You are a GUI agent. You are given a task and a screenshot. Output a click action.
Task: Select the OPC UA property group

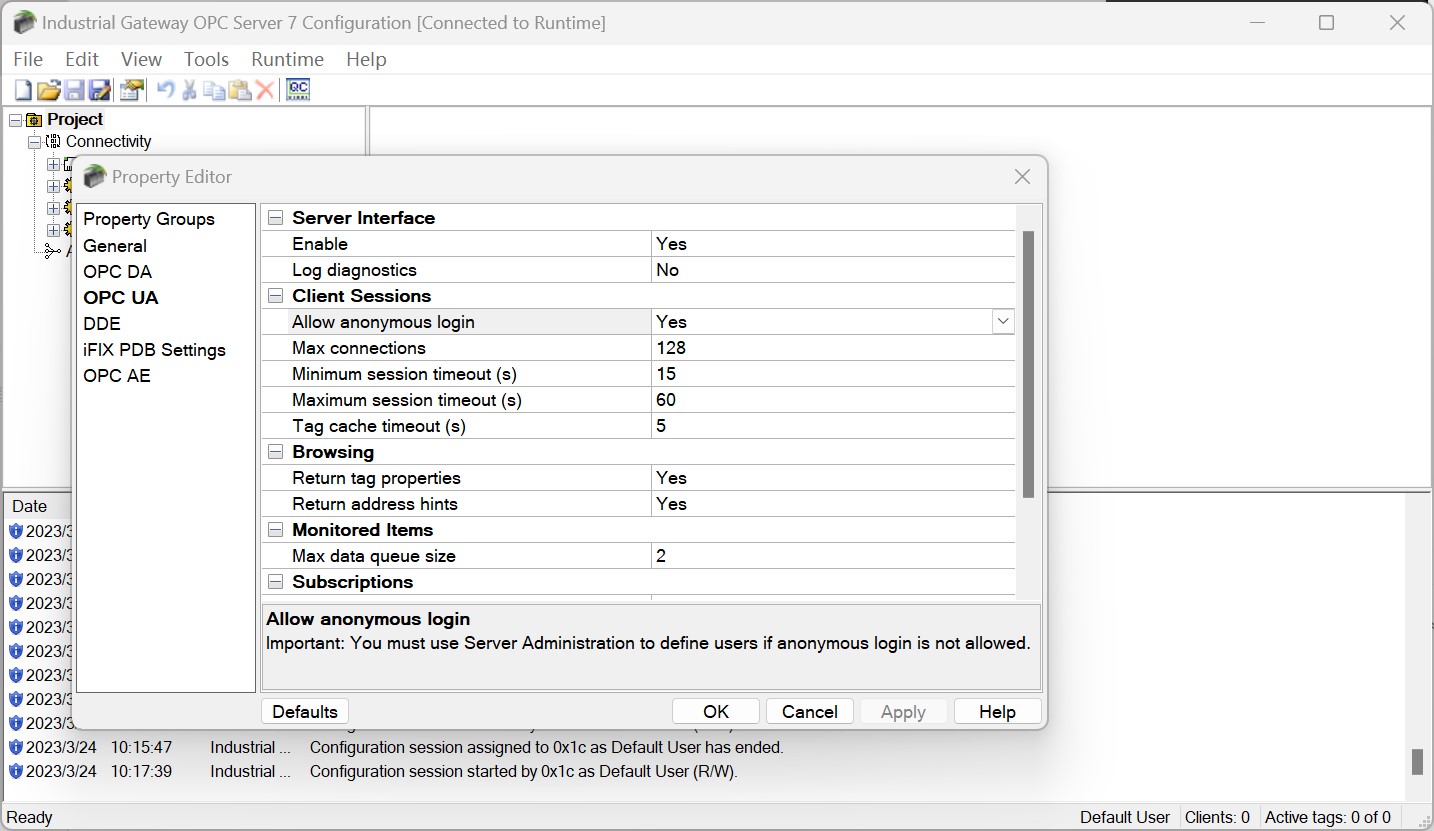coord(121,298)
